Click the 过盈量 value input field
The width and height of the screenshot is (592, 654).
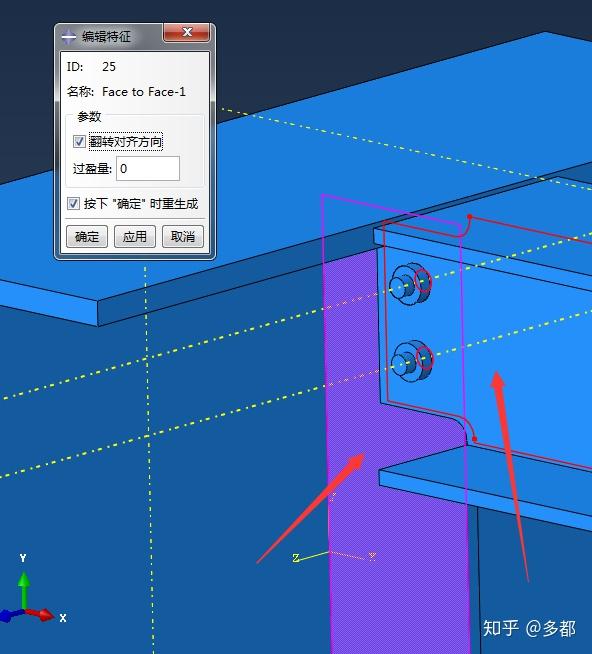pyautogui.click(x=148, y=169)
